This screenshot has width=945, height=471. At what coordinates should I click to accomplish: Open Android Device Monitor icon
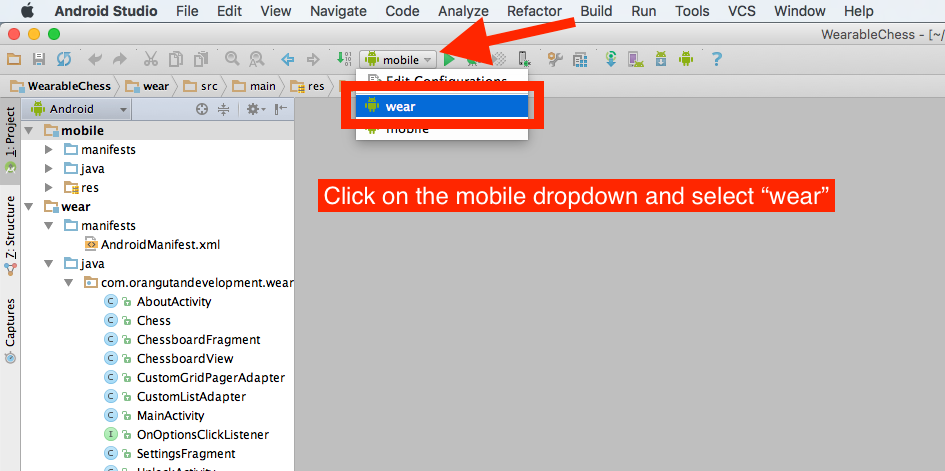[686, 59]
